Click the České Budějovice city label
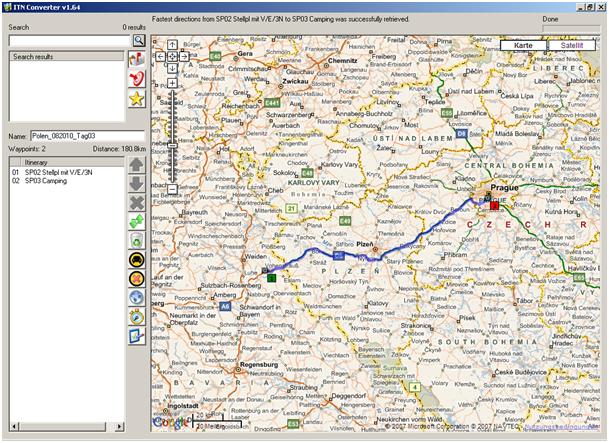Viewport: 609px width, 443px height. point(520,372)
